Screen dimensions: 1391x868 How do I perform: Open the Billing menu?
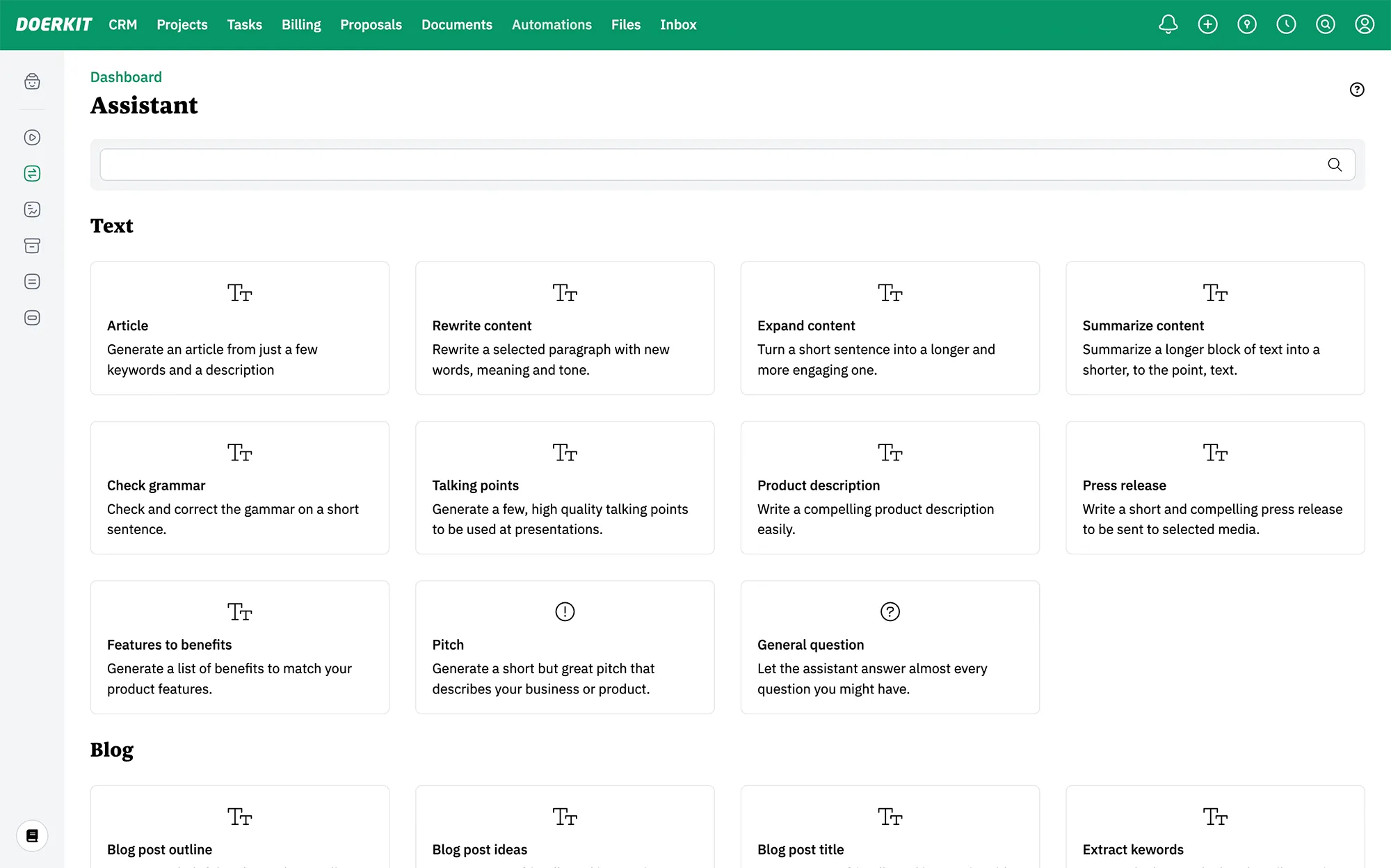pos(301,25)
